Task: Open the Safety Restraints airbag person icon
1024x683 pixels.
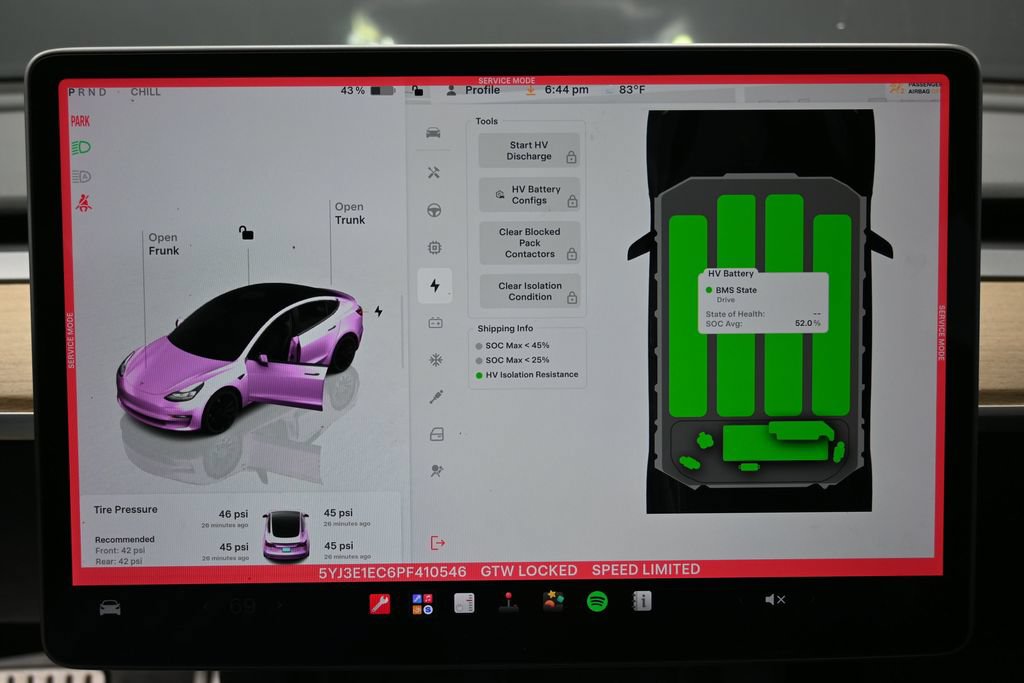Action: point(437,471)
